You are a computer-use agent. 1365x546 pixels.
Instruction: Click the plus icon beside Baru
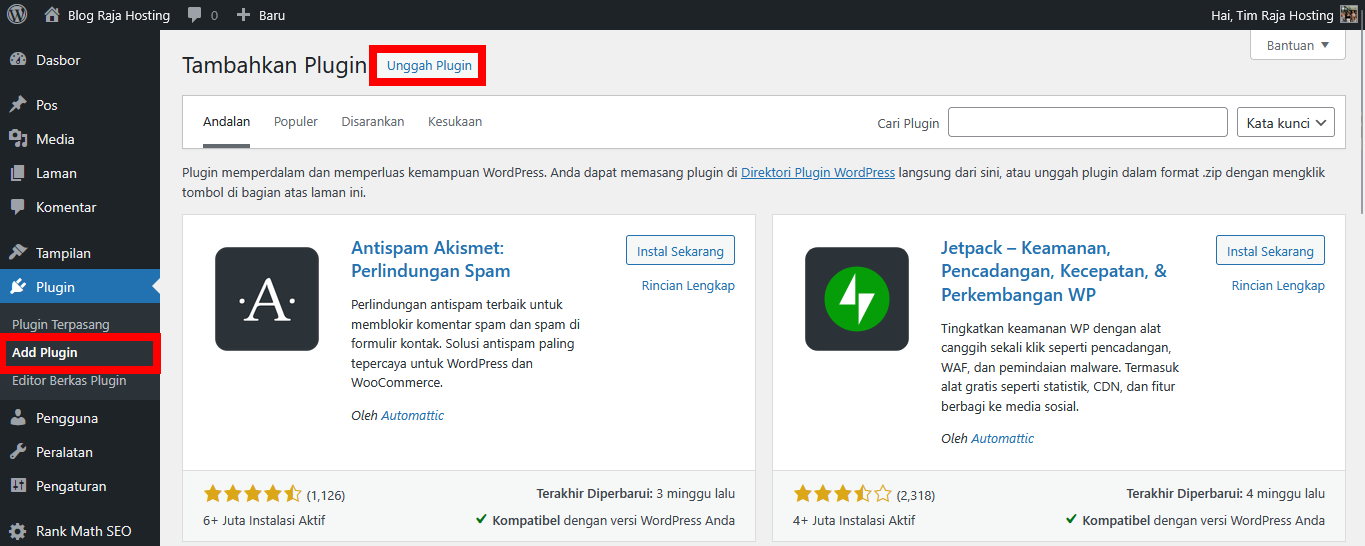243,15
